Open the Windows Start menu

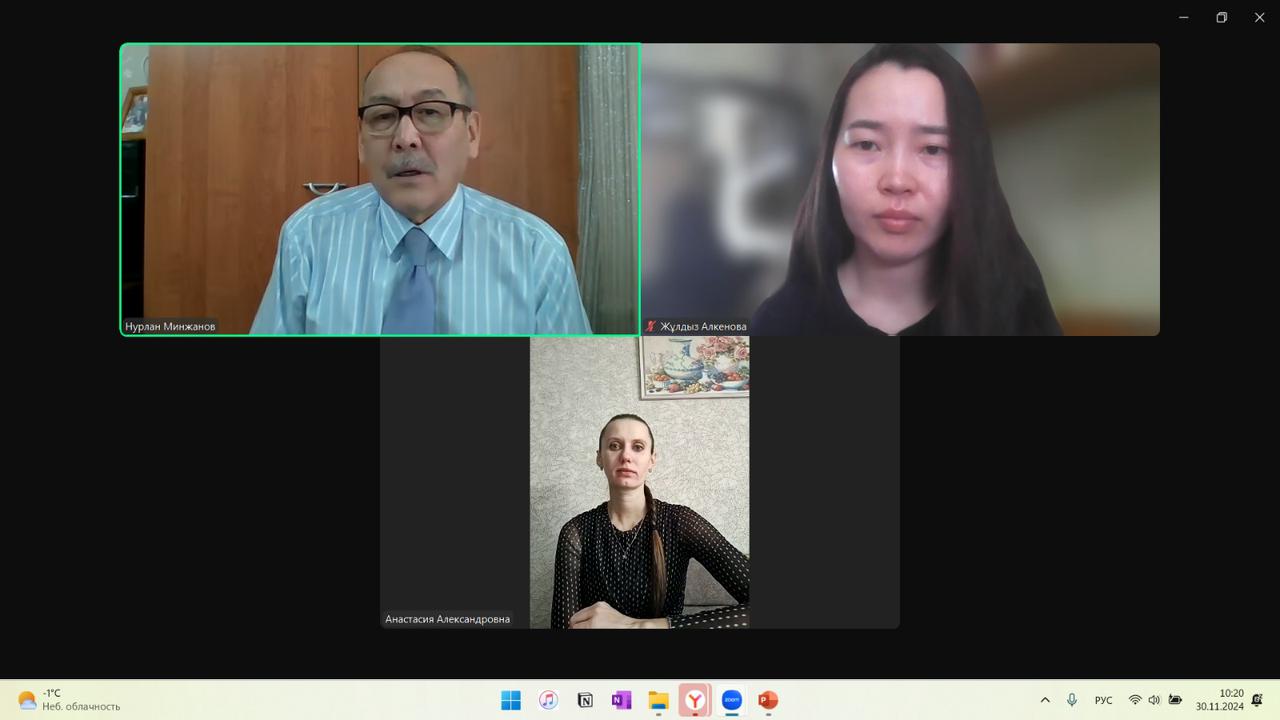[x=511, y=700]
